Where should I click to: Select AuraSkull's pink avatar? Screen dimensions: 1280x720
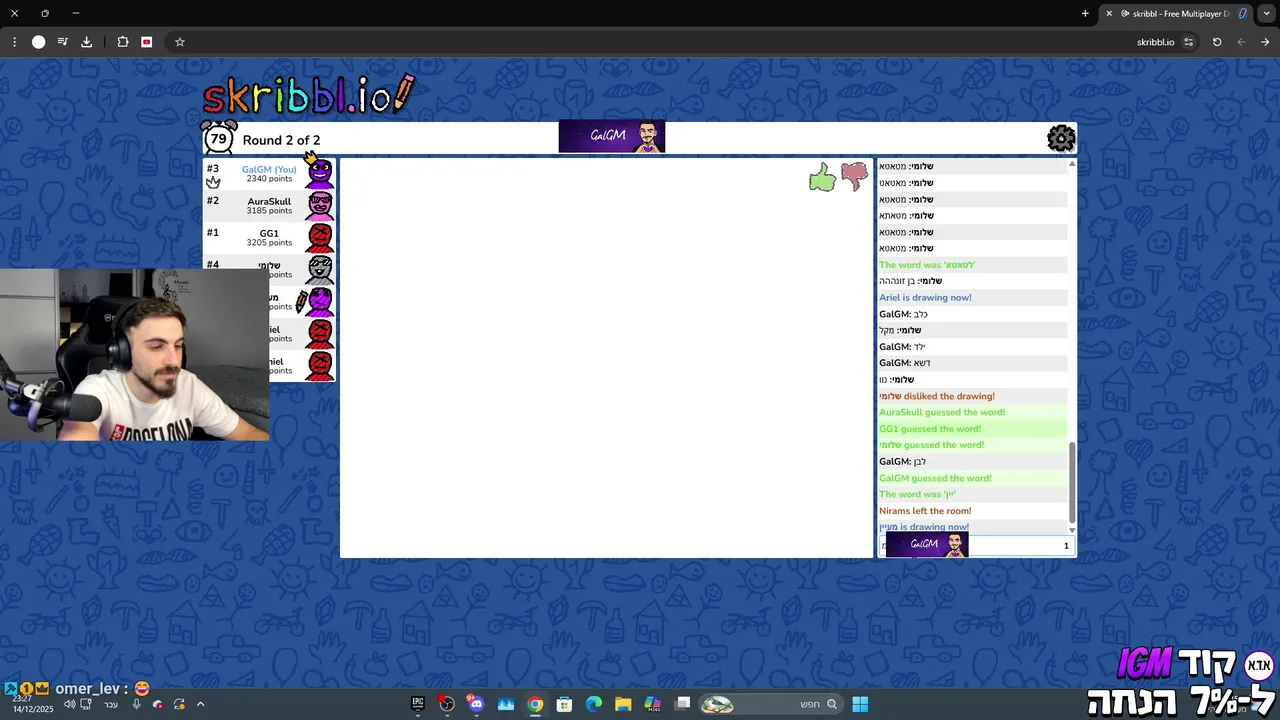[320, 205]
